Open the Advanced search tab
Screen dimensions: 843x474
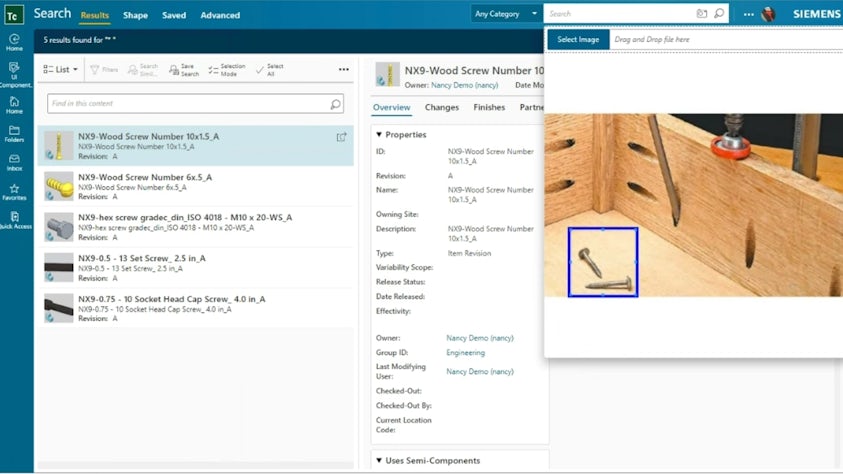pos(220,15)
